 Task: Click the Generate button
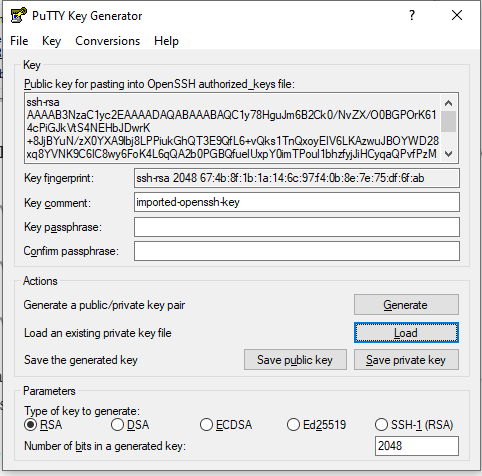tap(406, 305)
